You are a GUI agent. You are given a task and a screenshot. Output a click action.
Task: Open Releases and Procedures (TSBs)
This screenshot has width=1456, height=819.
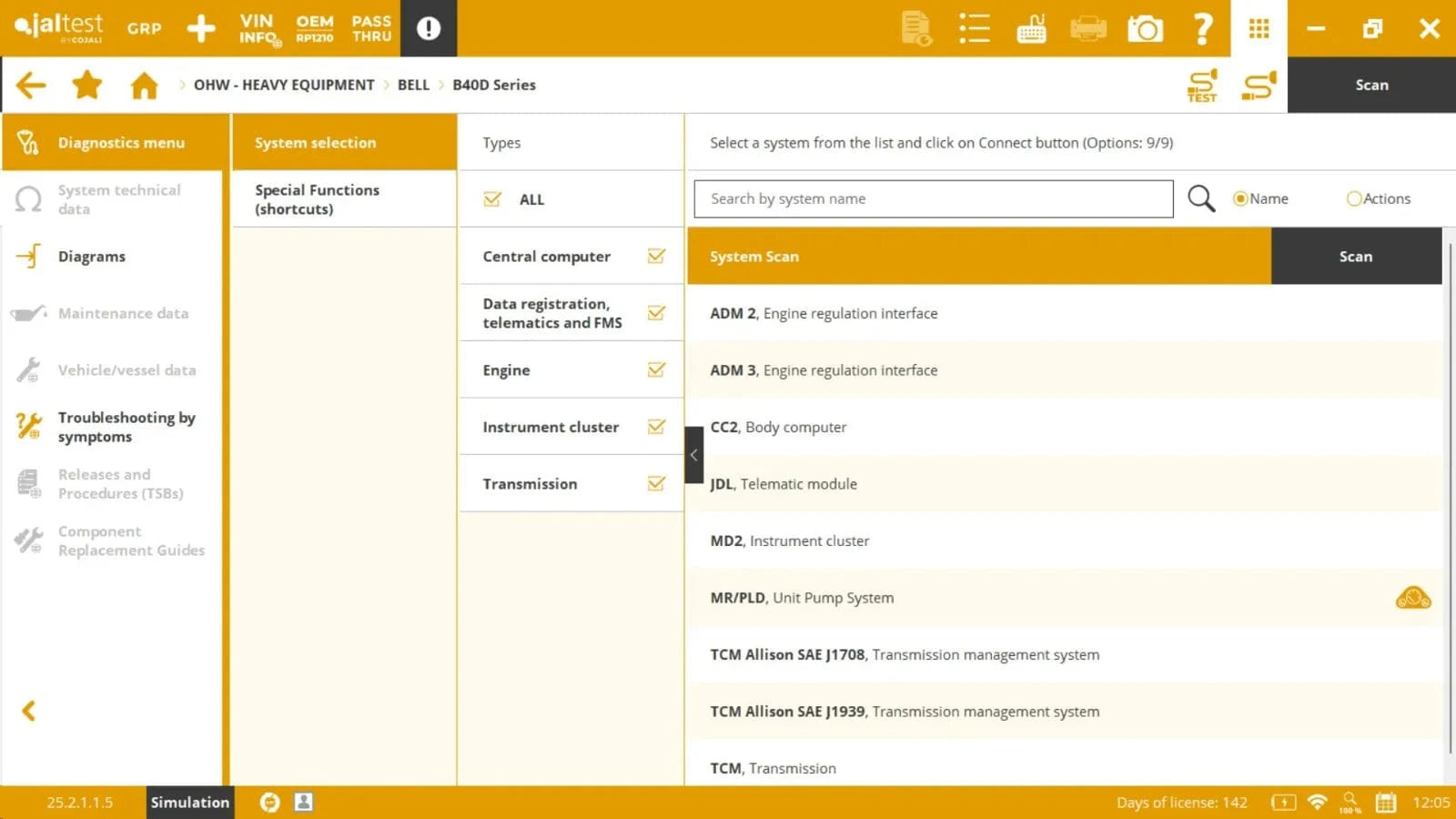(x=112, y=483)
